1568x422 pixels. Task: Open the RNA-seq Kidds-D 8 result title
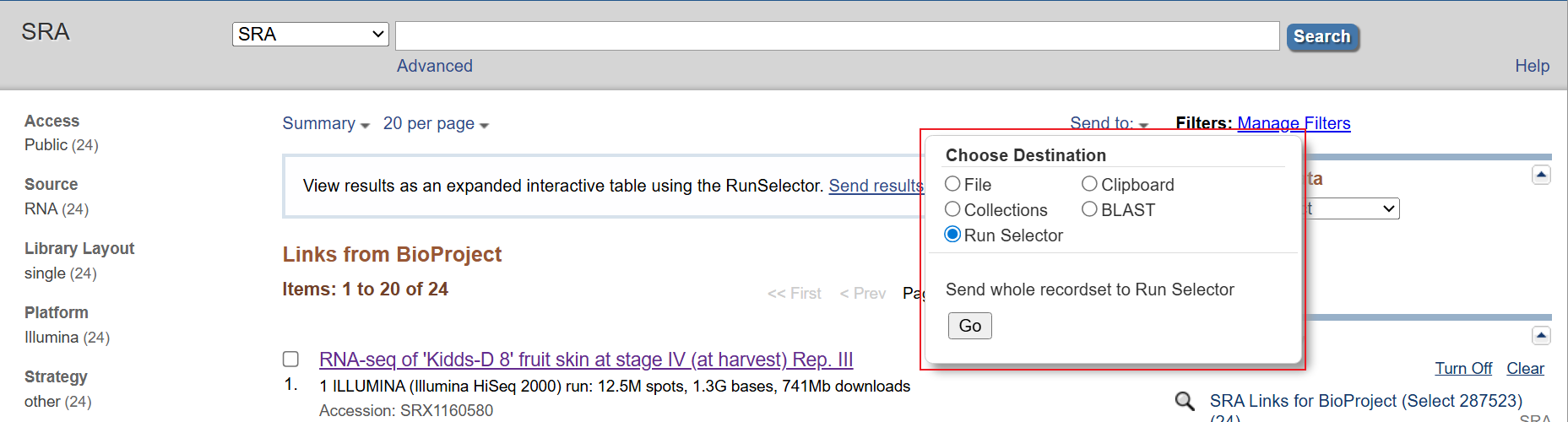(x=586, y=360)
